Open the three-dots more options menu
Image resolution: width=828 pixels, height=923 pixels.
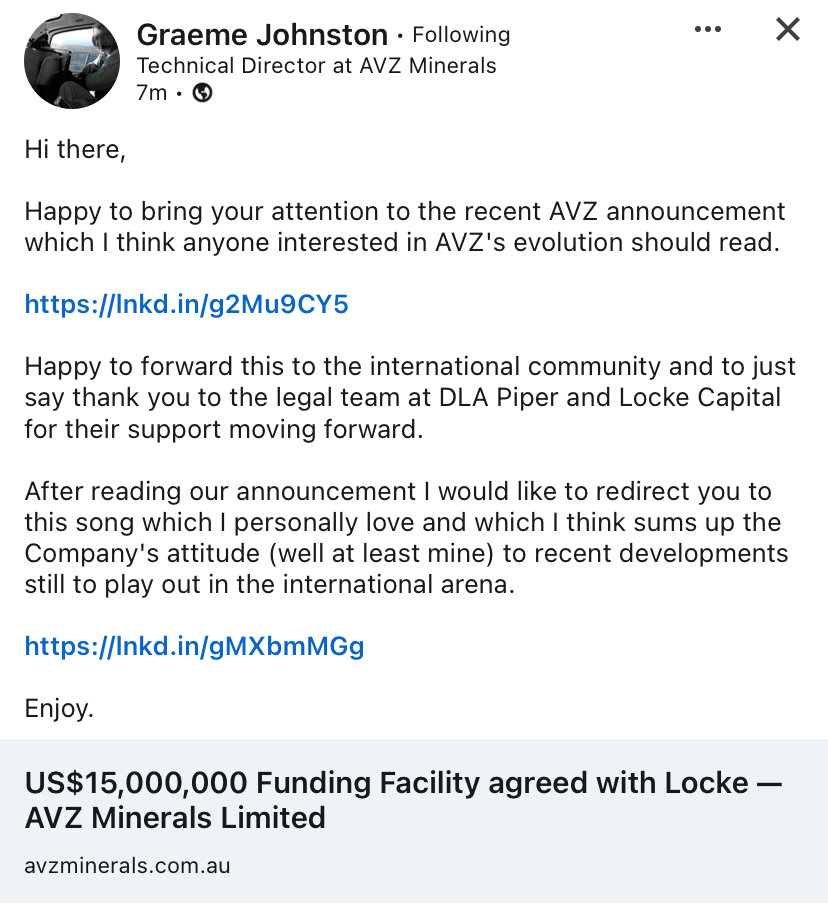click(x=707, y=30)
